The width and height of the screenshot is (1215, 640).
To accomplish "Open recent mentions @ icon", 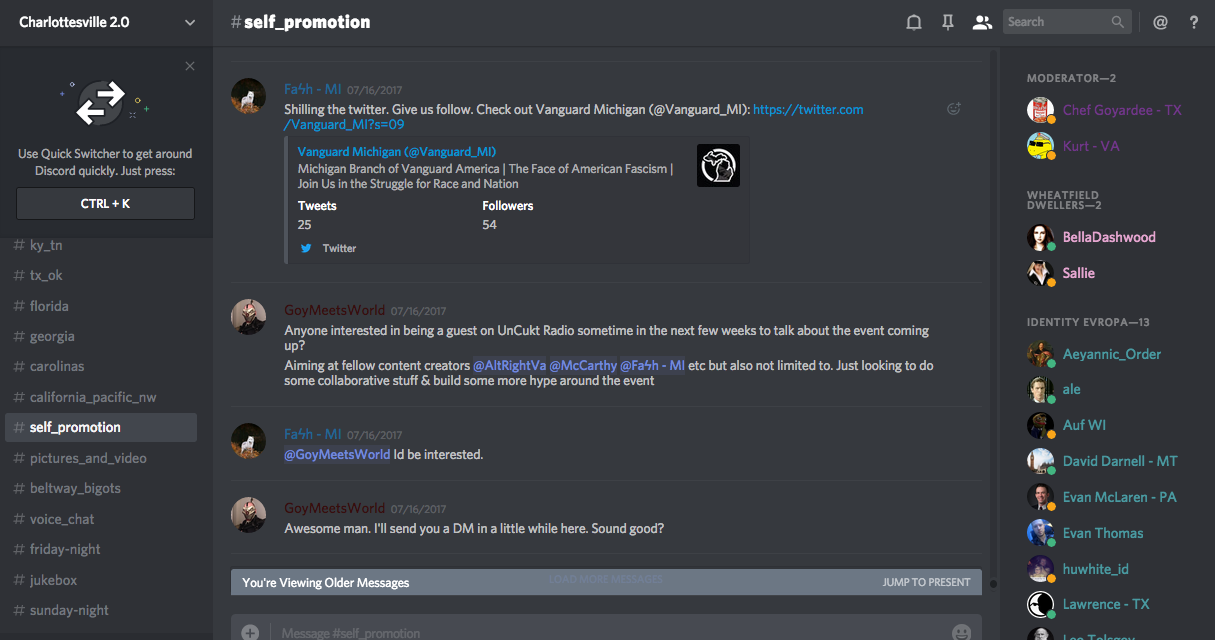I will 1160,22.
